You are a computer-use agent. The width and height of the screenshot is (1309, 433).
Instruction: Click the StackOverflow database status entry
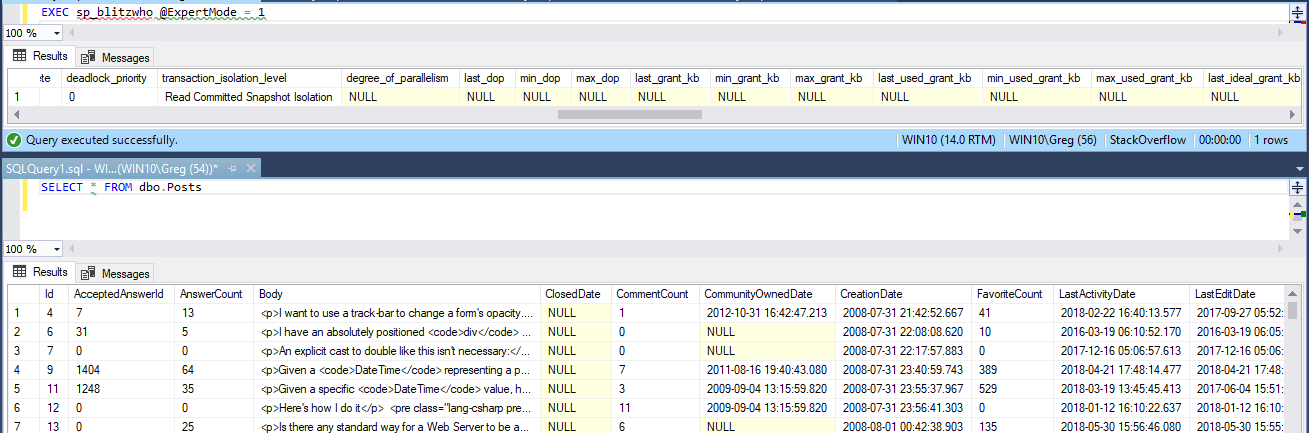pyautogui.click(x=1149, y=140)
